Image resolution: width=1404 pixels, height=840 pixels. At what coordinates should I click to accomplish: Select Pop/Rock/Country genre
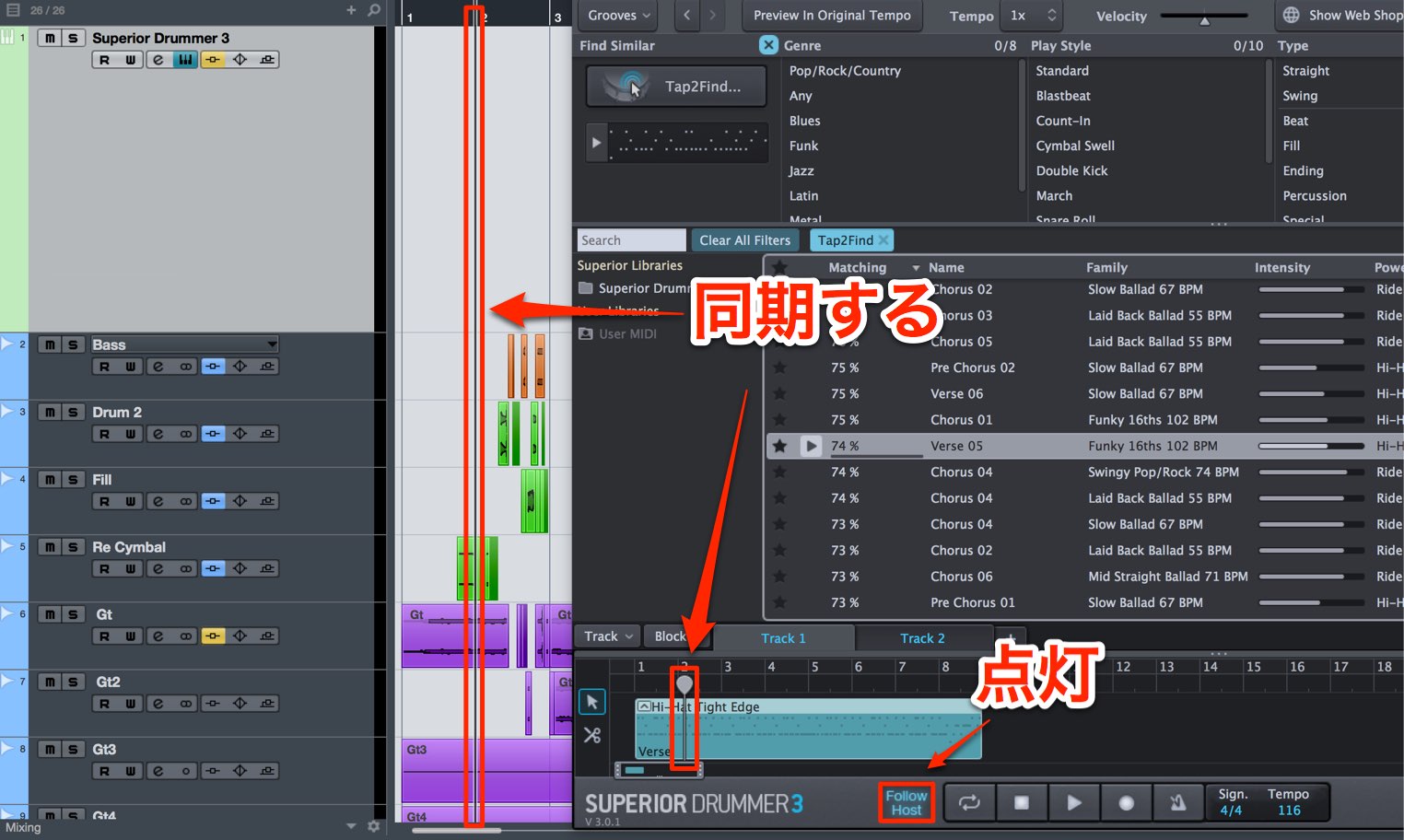coord(845,71)
